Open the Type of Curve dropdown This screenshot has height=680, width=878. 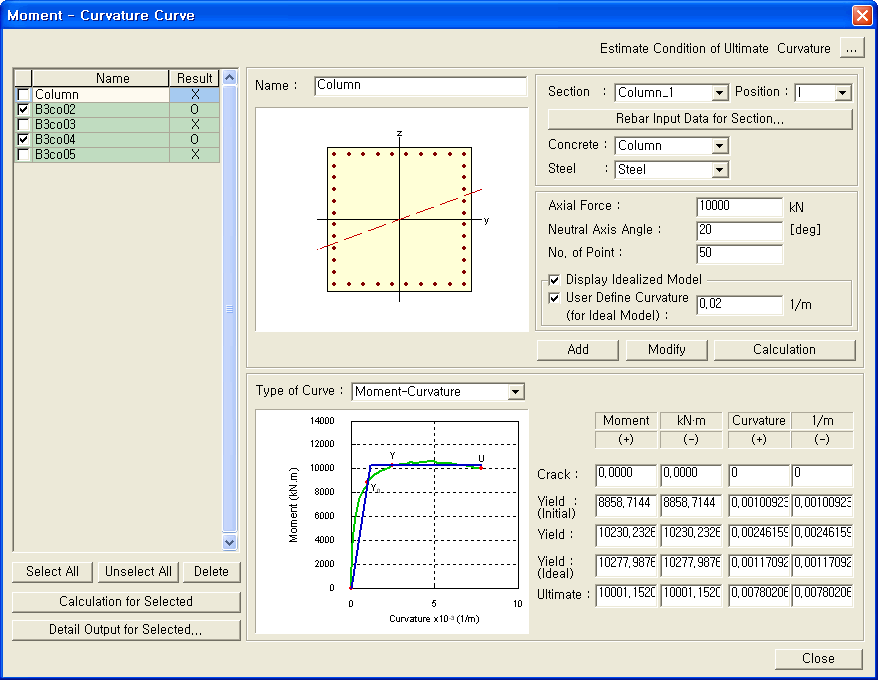515,392
